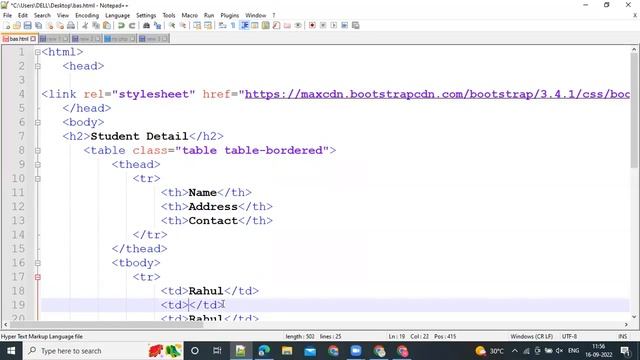The width and height of the screenshot is (640, 360).
Task: Open File Explorer from the taskbar
Action: (287, 351)
